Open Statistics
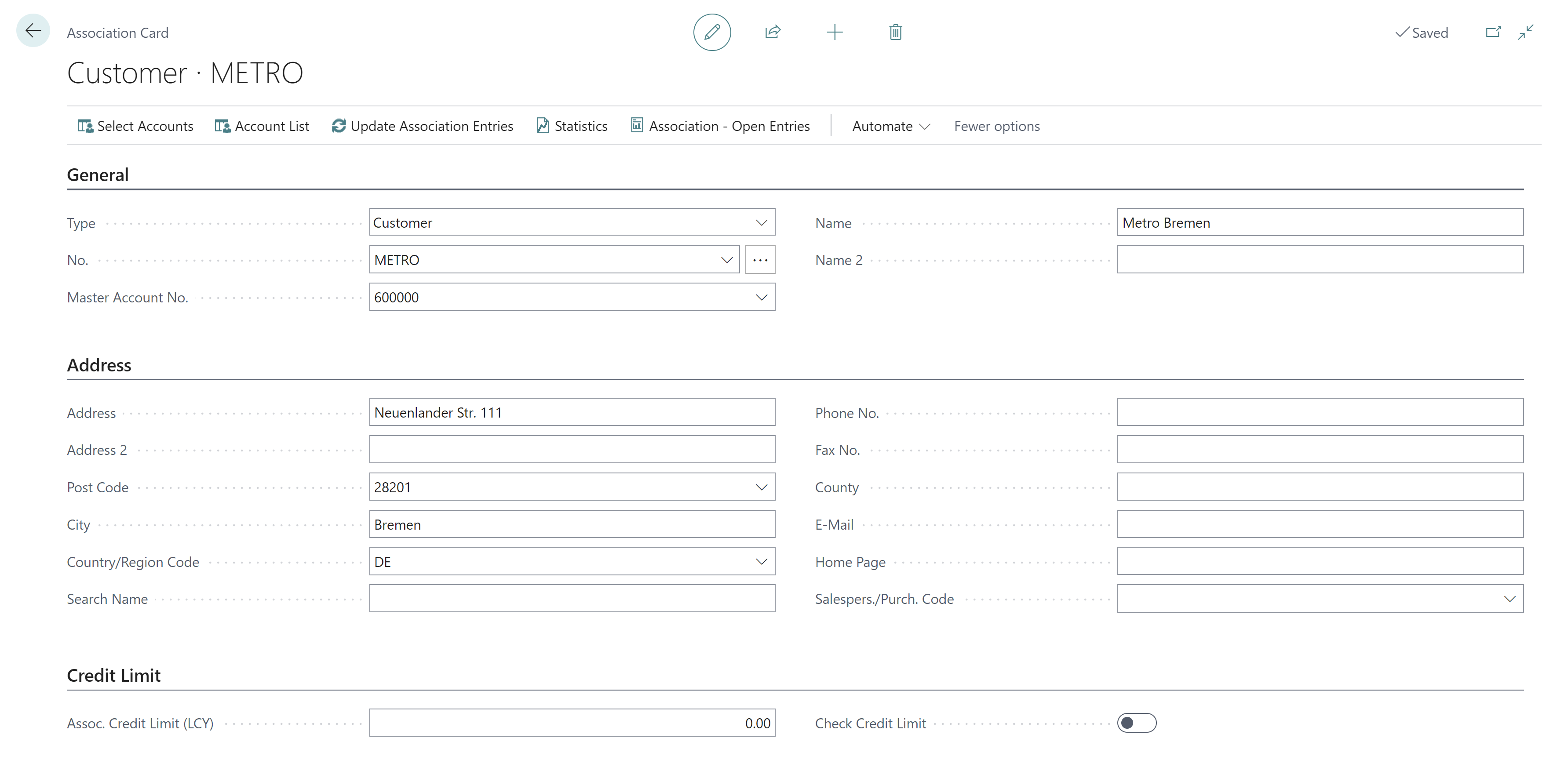The width and height of the screenshot is (1568, 767). pos(572,126)
